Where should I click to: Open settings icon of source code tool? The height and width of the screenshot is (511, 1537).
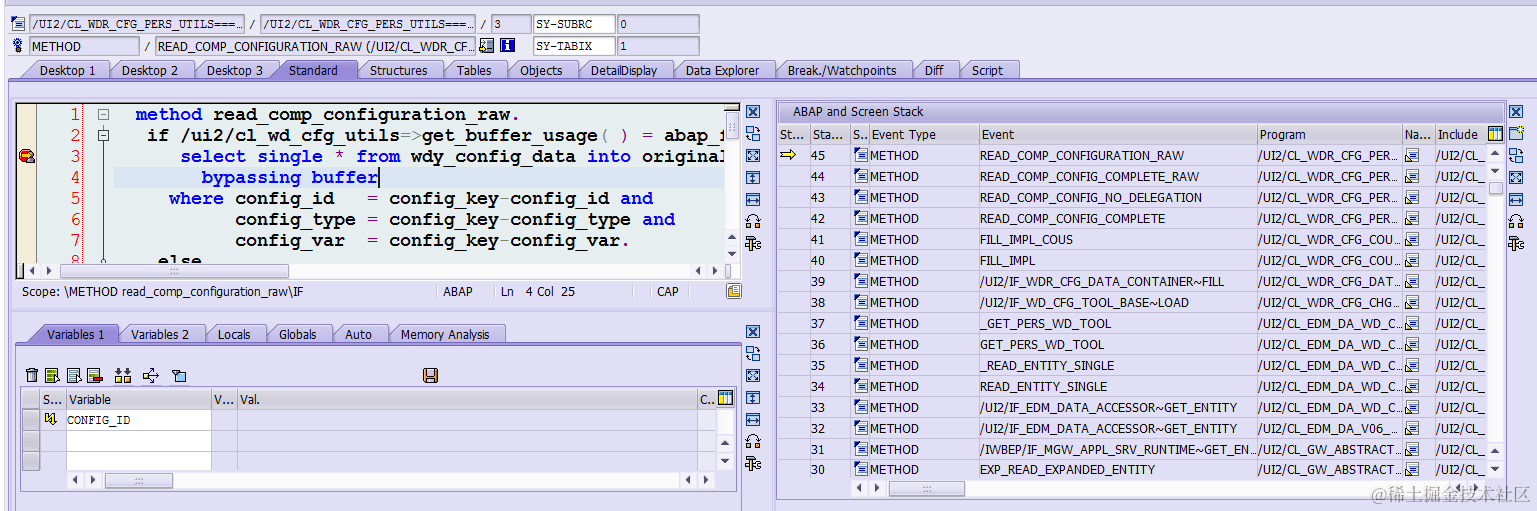tap(753, 243)
